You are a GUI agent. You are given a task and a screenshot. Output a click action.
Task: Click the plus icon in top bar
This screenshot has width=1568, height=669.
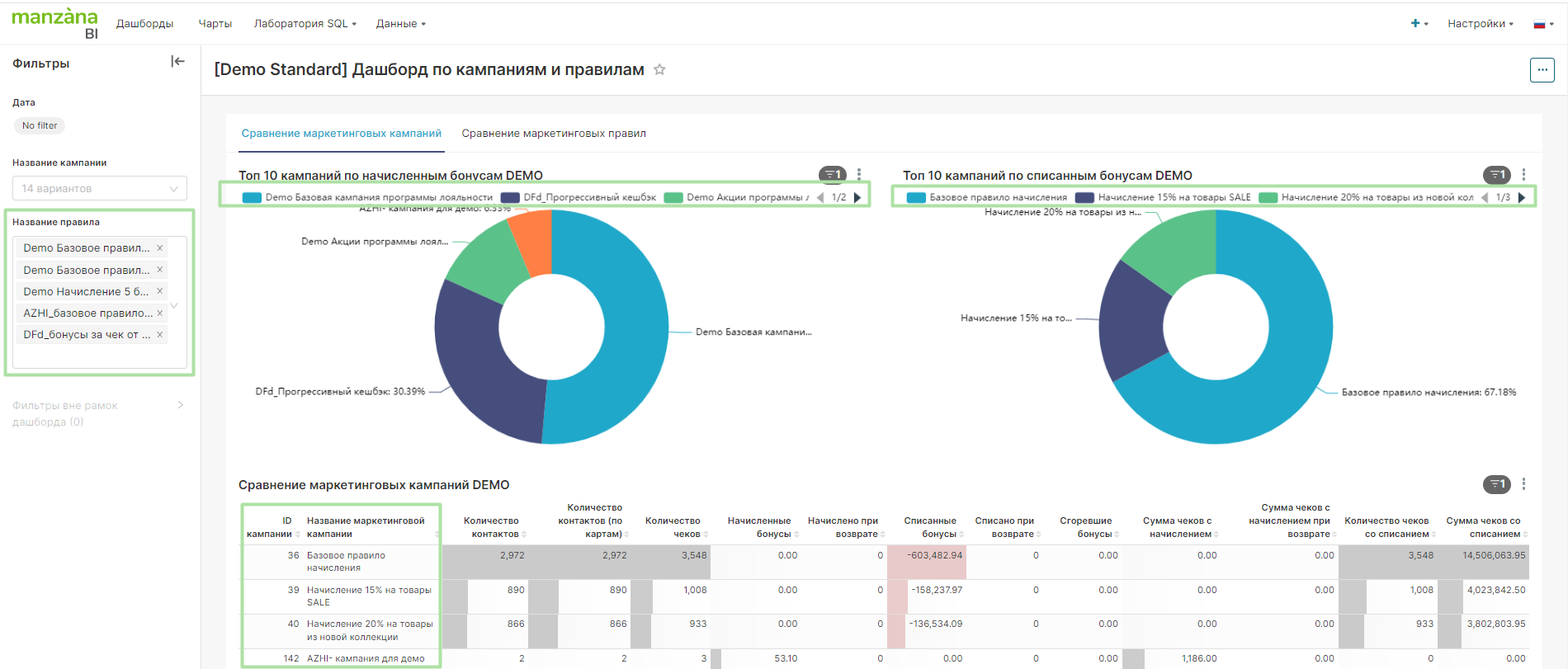[1415, 24]
